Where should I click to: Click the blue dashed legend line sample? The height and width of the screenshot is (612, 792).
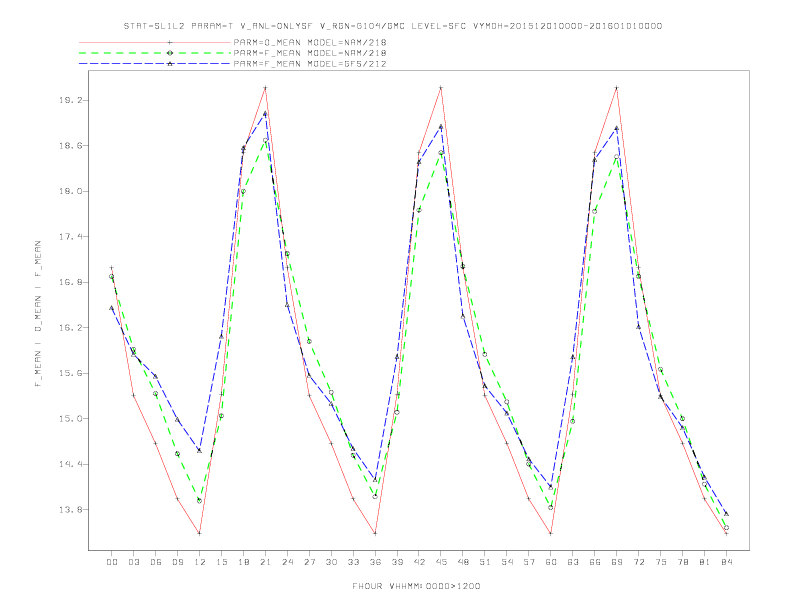click(x=155, y=64)
